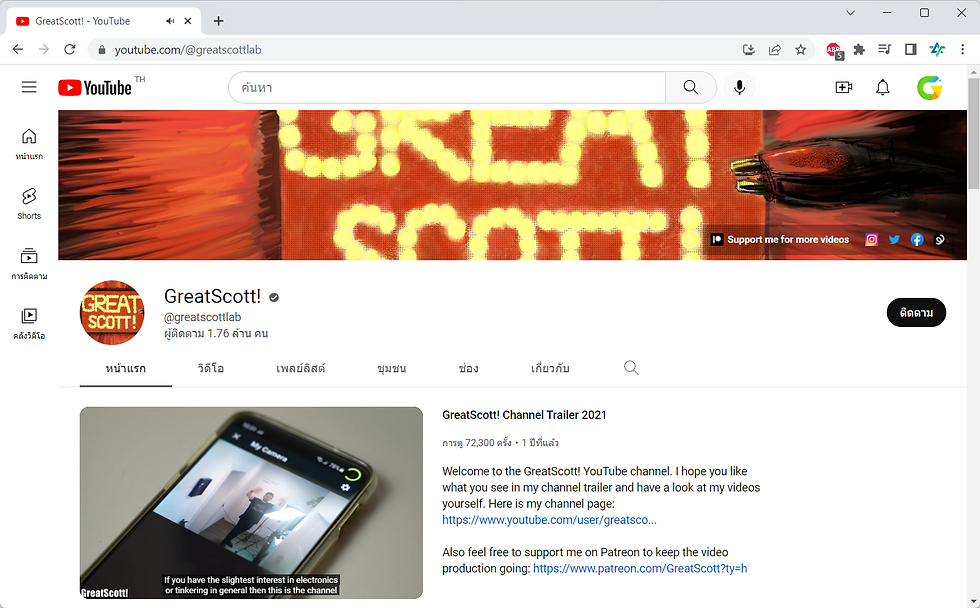
Task: Start voice search with microphone icon
Action: [x=739, y=87]
